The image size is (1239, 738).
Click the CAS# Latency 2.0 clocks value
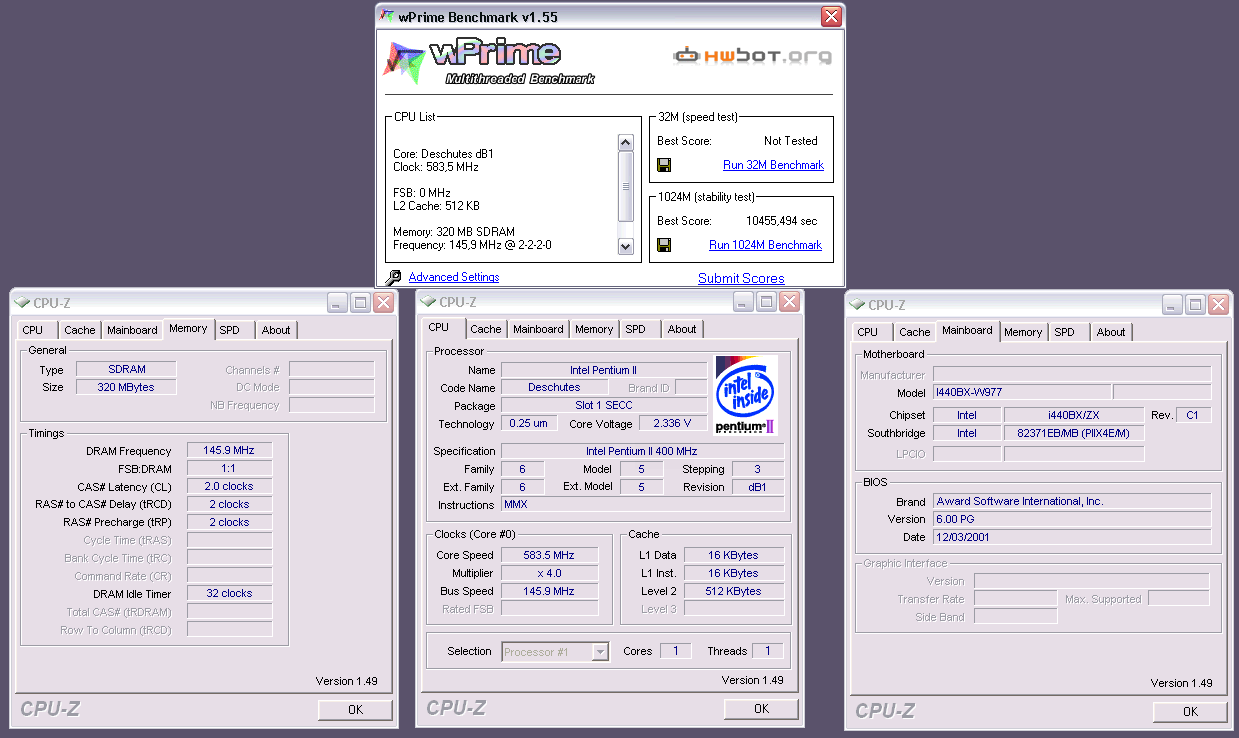[229, 487]
